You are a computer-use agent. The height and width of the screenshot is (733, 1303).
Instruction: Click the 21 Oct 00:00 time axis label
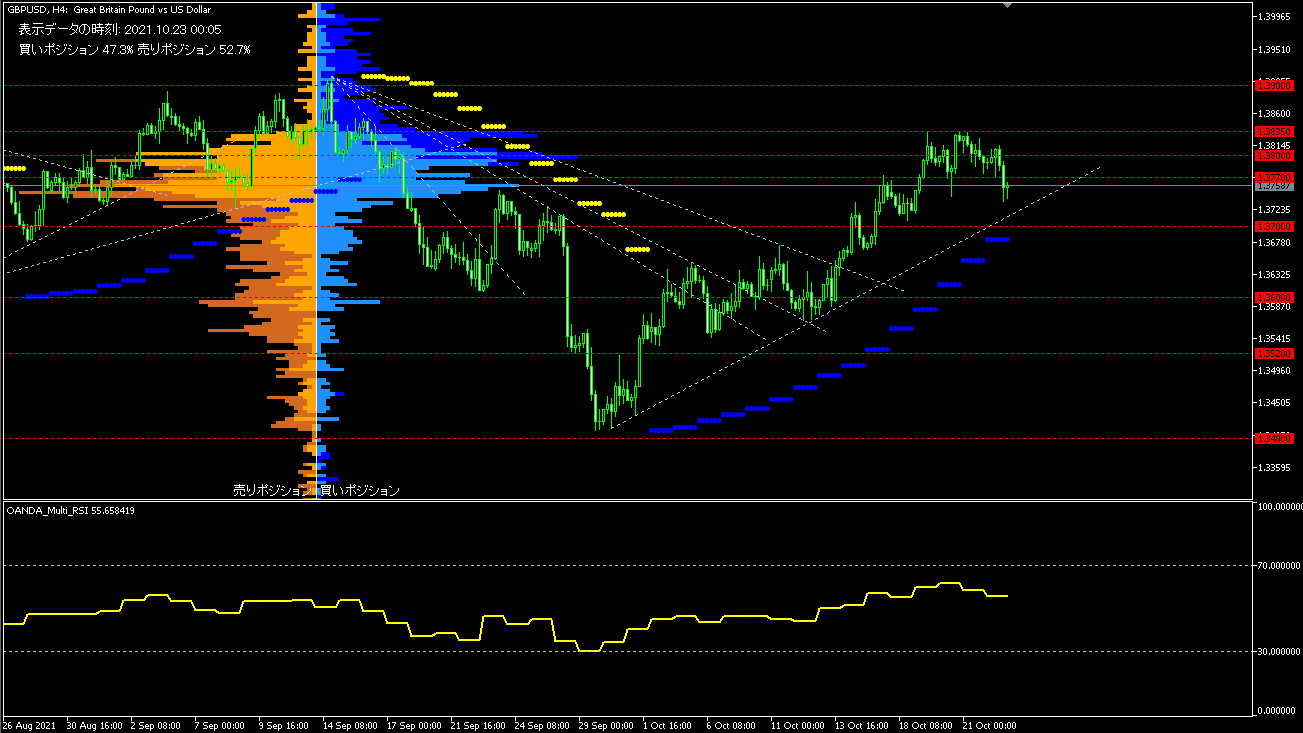click(990, 724)
